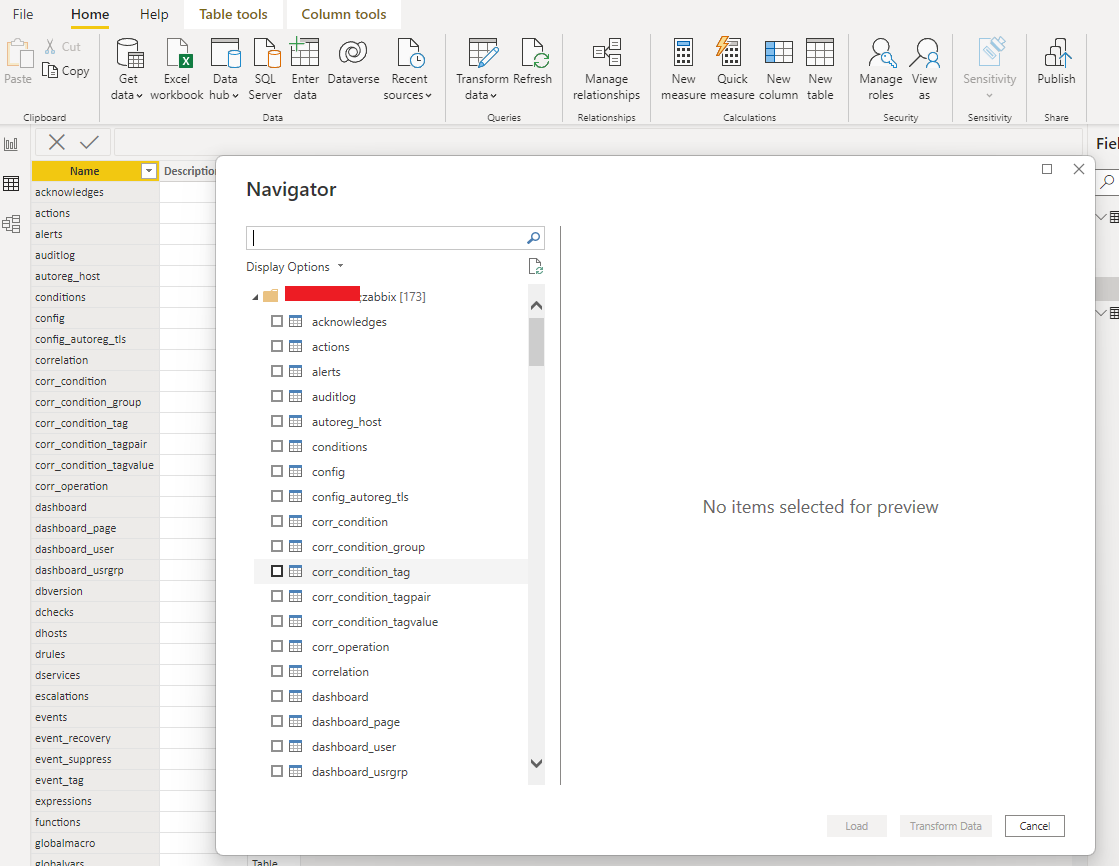
Task: Click the Navigator list scrollbar down arrow
Action: point(536,763)
